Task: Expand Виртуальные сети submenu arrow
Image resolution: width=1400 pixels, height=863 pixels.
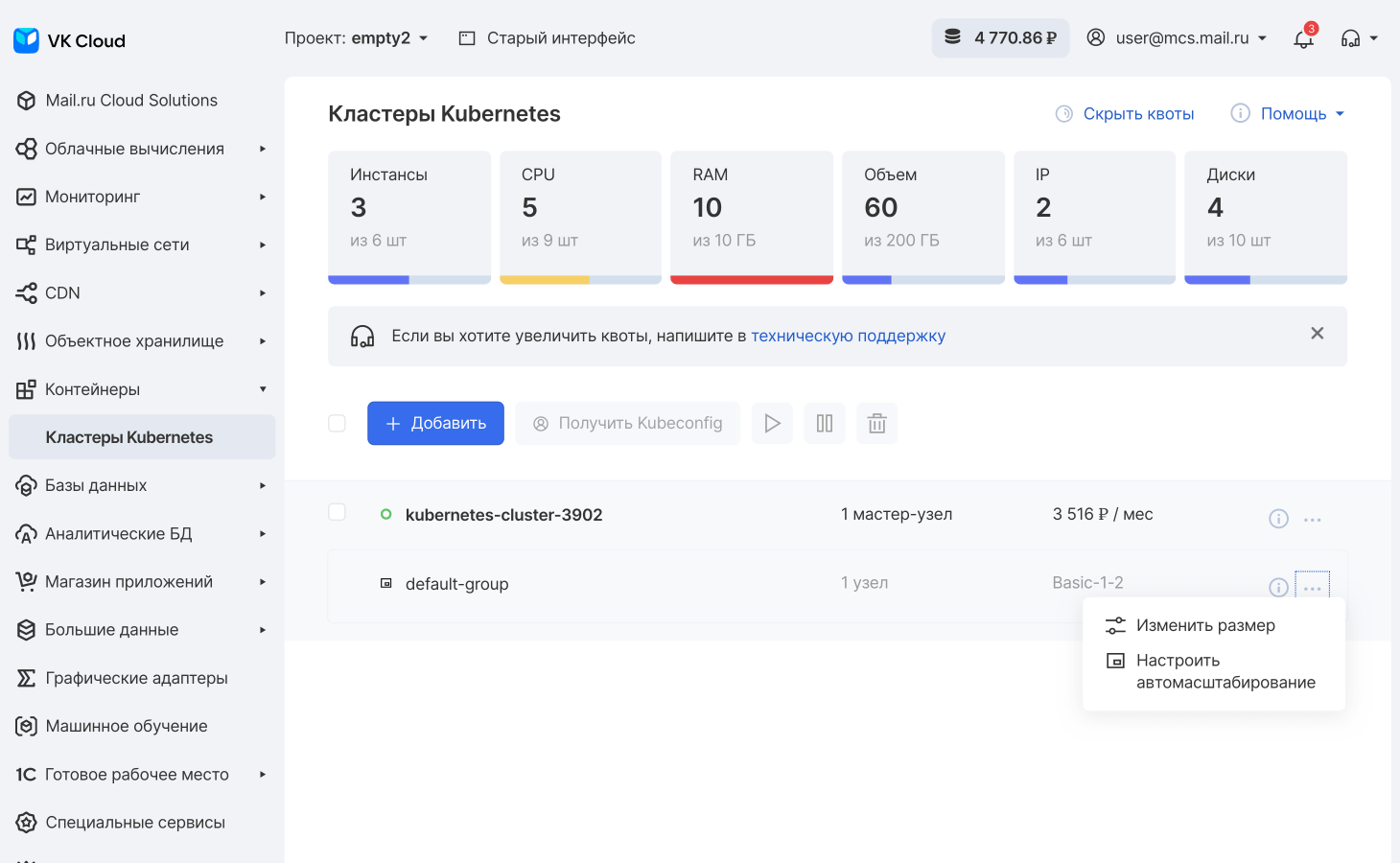Action: point(262,245)
